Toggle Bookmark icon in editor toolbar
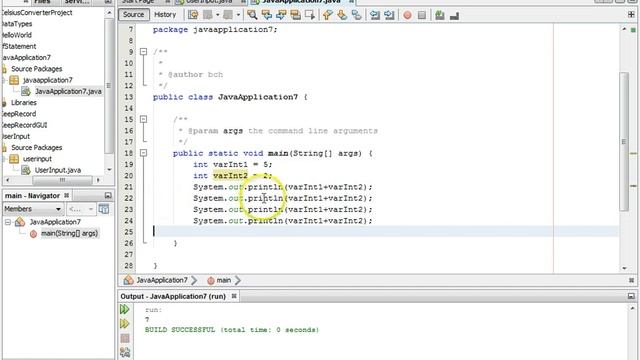Viewport: 640px width, 360px height. click(356, 15)
